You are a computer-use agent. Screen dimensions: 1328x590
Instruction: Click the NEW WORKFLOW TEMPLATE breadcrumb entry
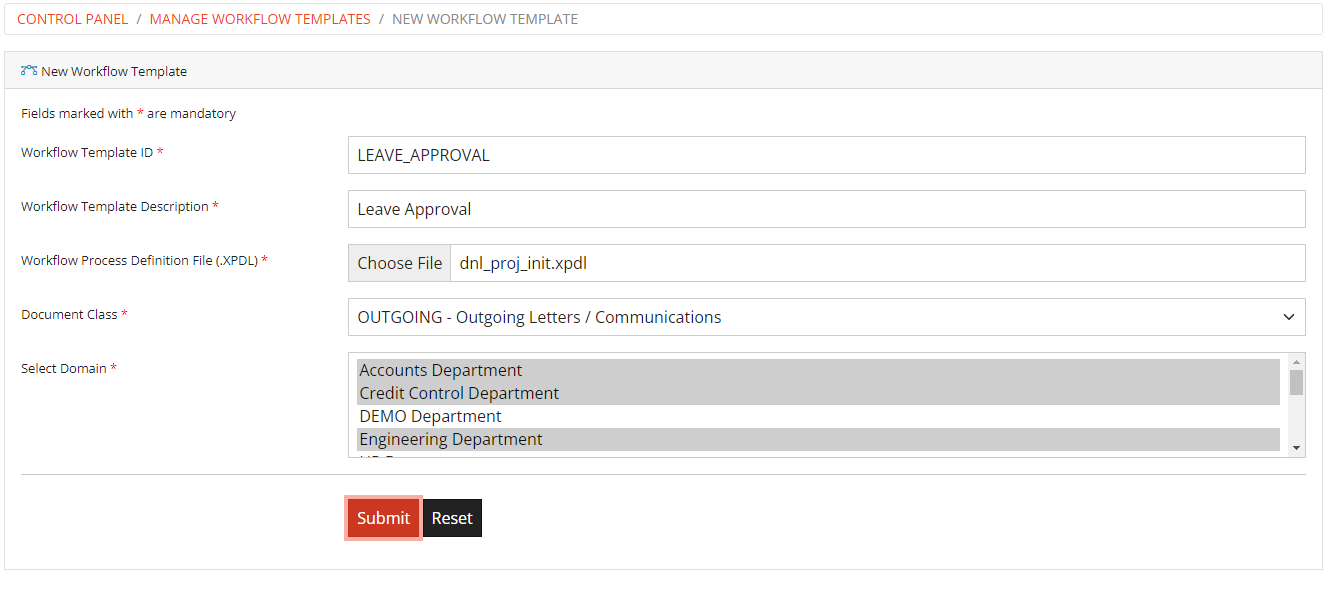coord(484,18)
